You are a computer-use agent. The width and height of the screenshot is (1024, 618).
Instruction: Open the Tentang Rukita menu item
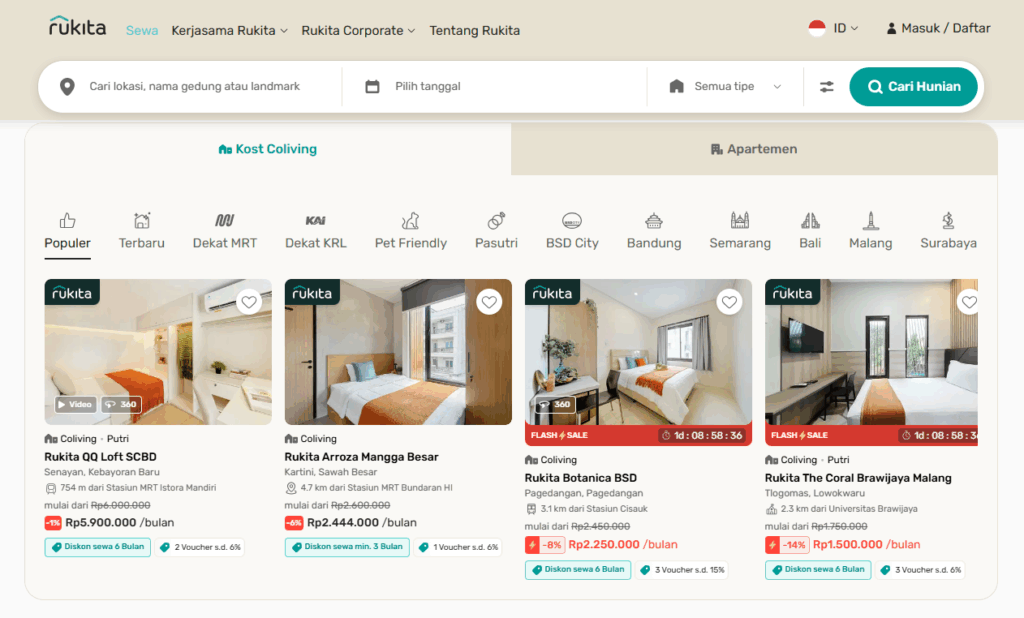pos(475,31)
